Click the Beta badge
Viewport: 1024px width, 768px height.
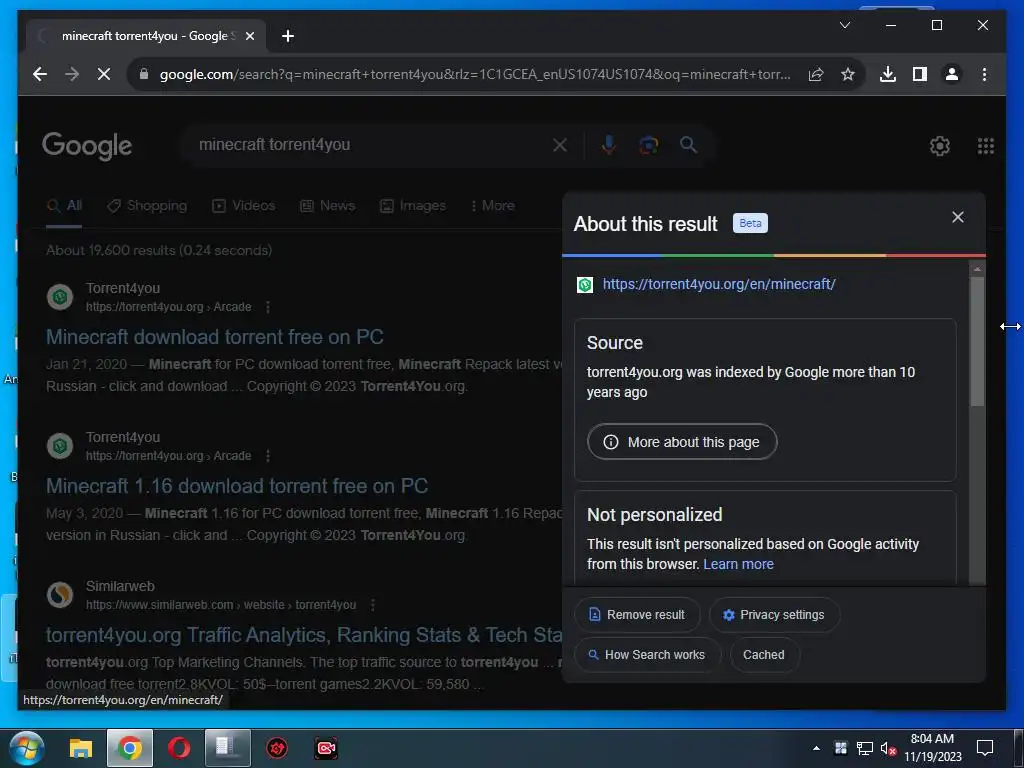750,223
